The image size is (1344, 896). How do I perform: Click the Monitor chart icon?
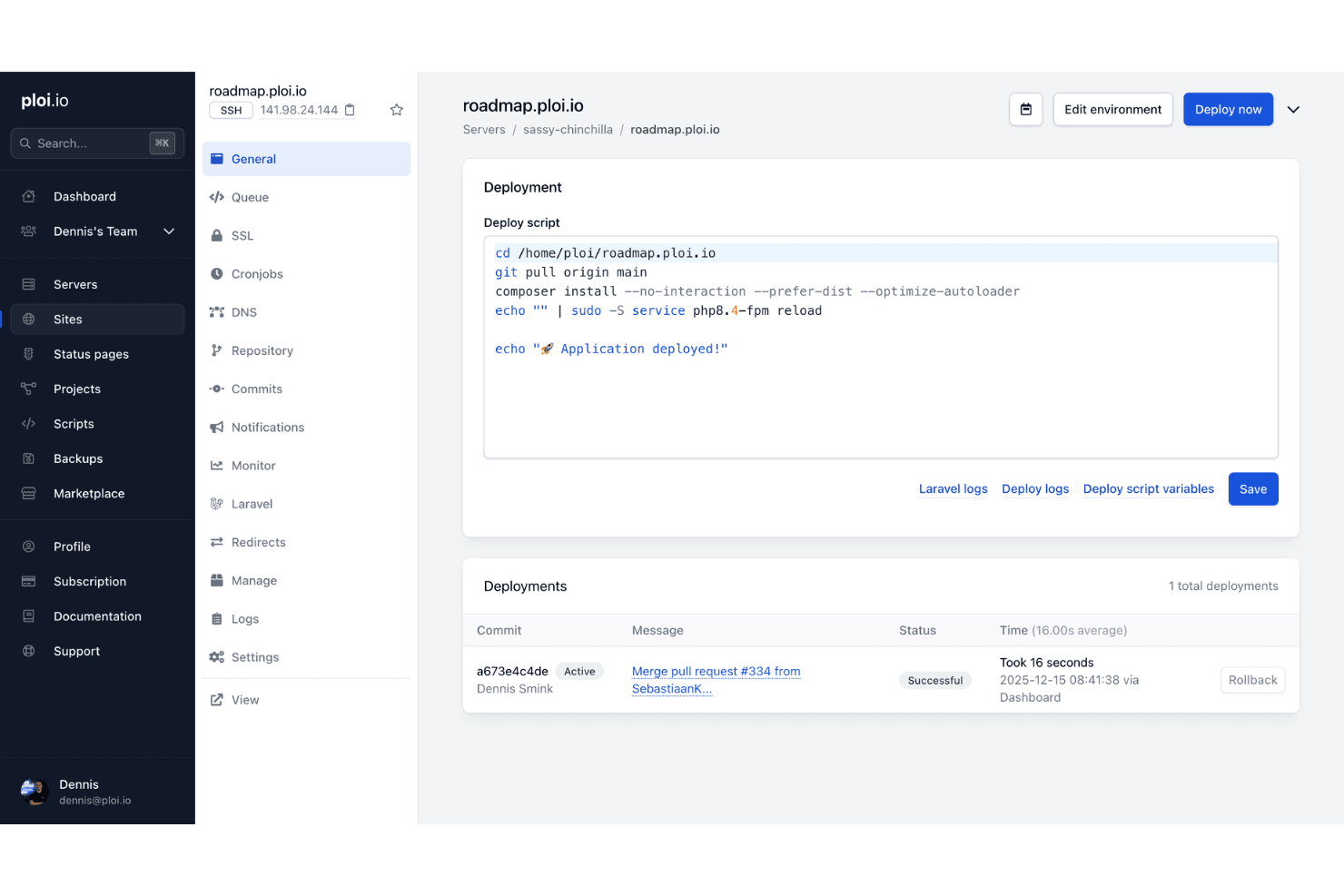click(x=217, y=466)
